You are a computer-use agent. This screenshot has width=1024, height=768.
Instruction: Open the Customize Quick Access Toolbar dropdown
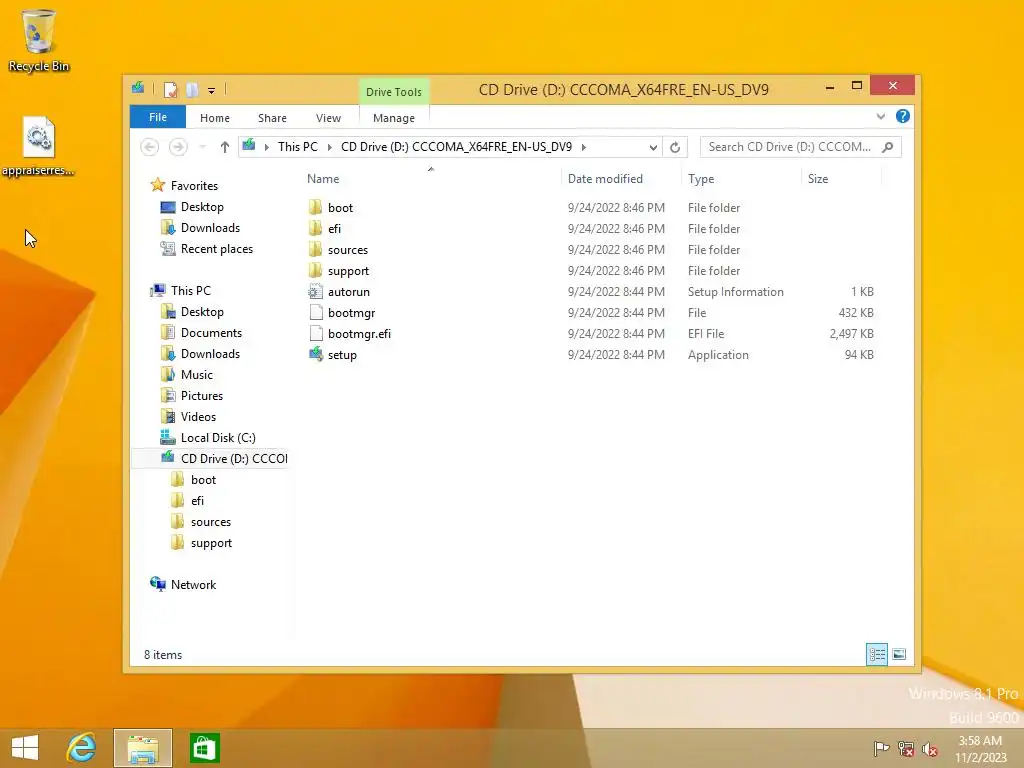point(212,91)
